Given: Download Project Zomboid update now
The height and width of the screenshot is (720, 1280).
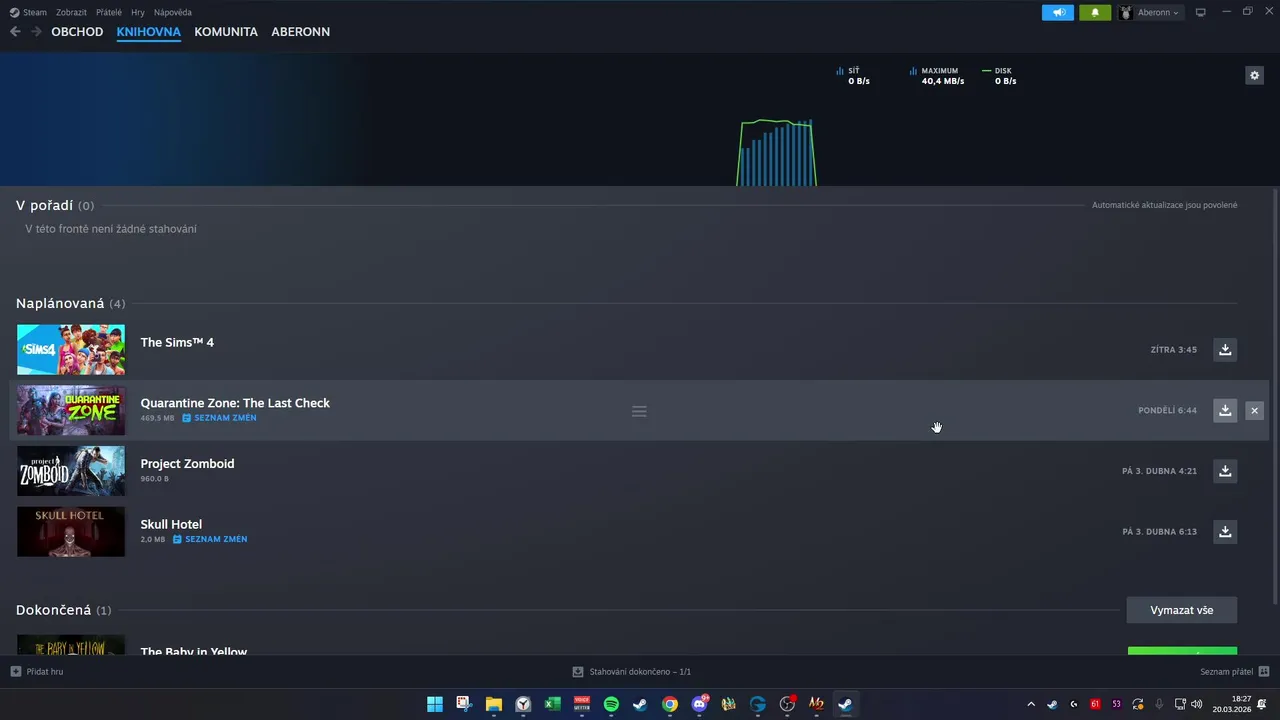Looking at the screenshot, I should (x=1225, y=471).
